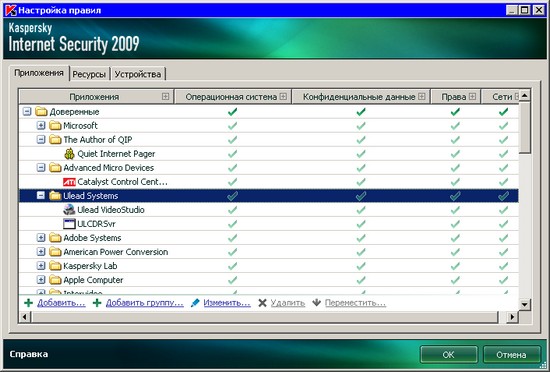Toggle ULCDRSvr networks checkmark

pos(503,224)
